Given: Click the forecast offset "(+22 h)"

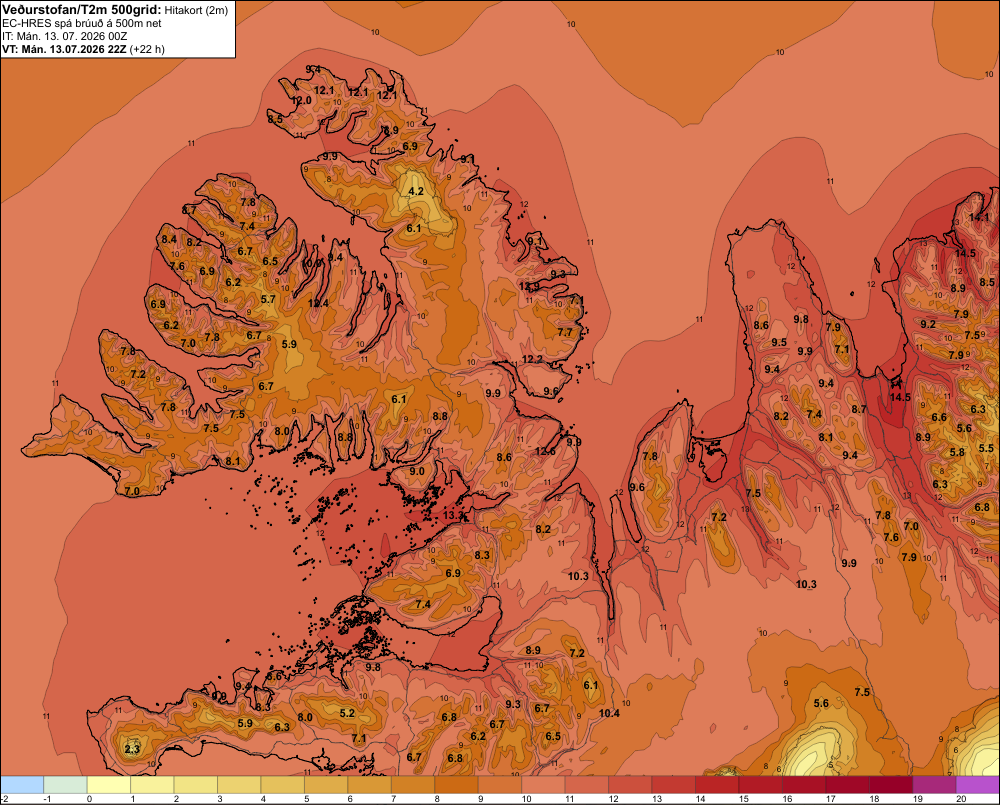Looking at the screenshot, I should pyautogui.click(x=147, y=49).
